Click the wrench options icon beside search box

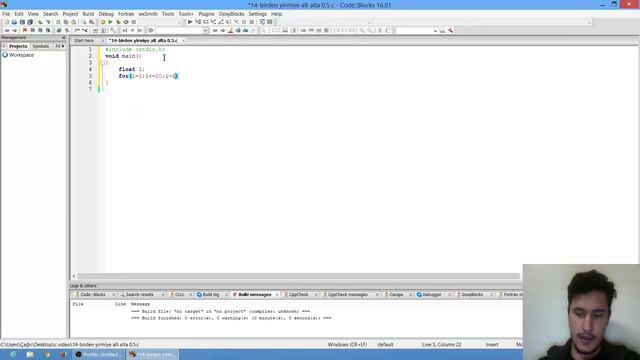pyautogui.click(x=450, y=31)
